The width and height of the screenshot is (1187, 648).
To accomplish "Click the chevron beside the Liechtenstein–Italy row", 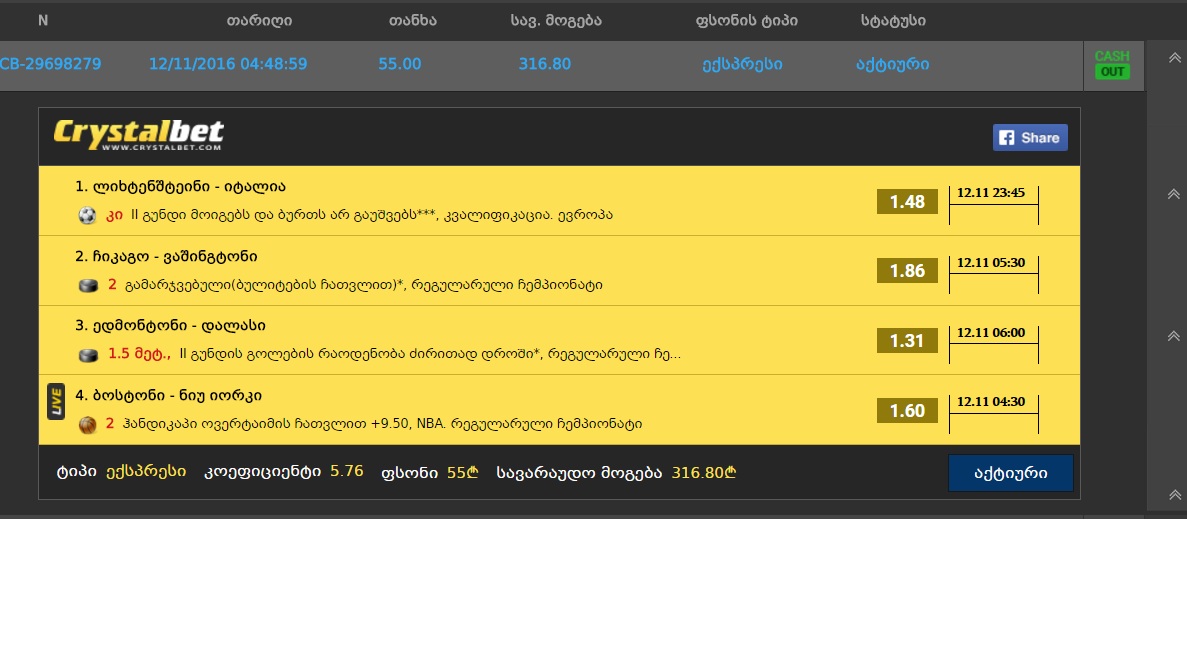I will point(1173,195).
